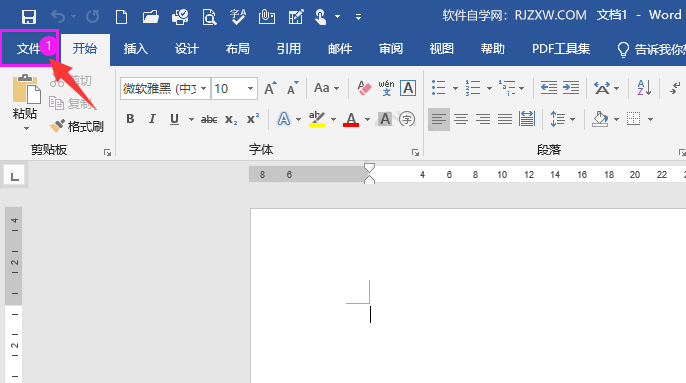686x383 pixels.
Task: Click the tab stop selector at ruler corner
Action: pyautogui.click(x=14, y=176)
